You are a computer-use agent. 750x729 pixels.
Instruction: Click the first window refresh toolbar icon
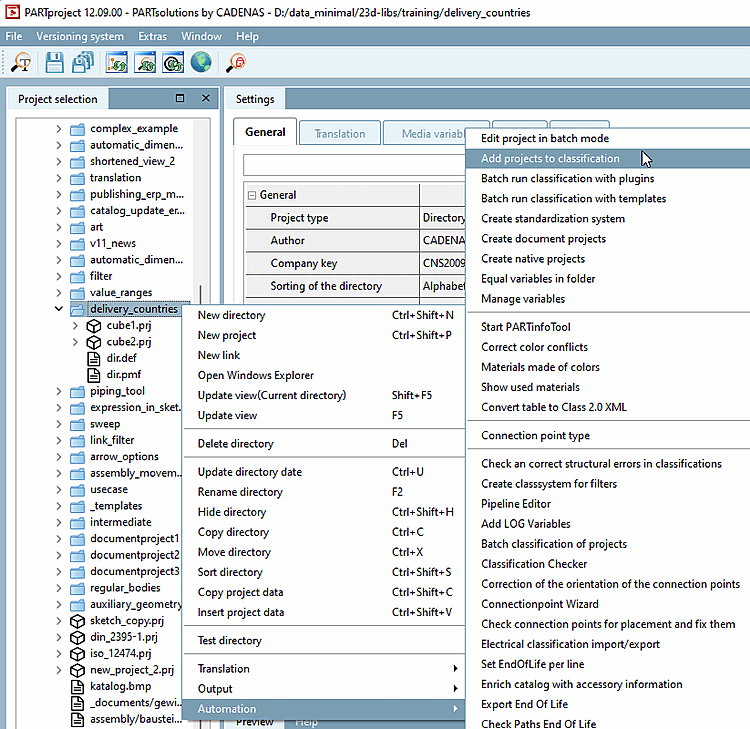(117, 63)
